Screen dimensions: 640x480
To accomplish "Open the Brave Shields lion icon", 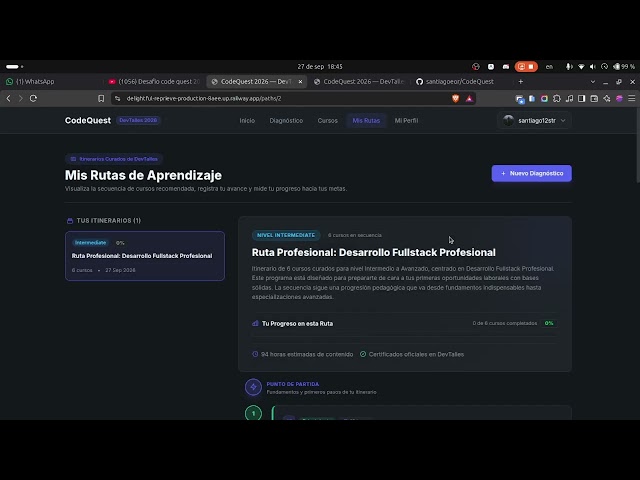I will (x=456, y=98).
